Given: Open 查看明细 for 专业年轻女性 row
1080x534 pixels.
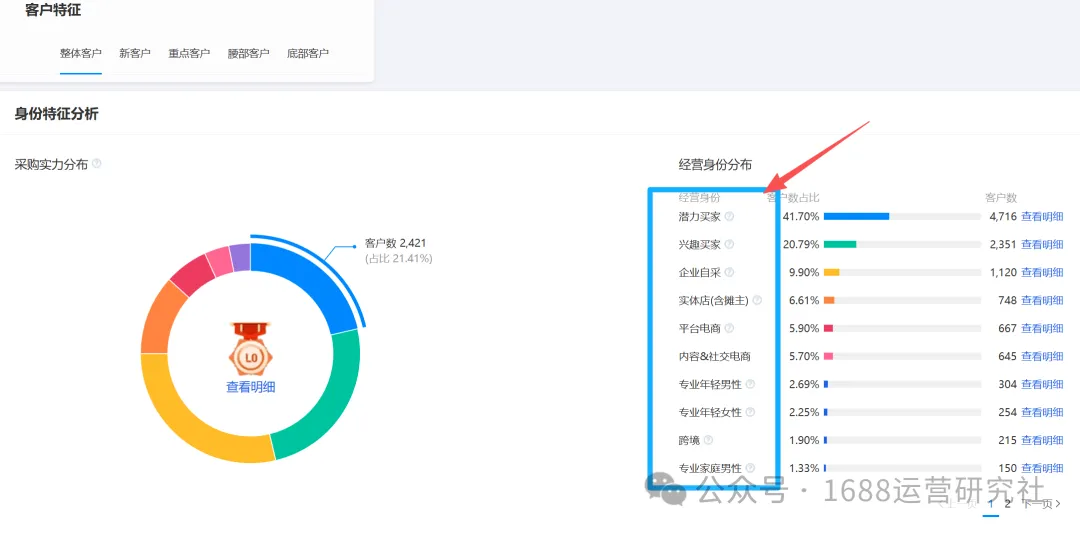Looking at the screenshot, I should (x=1042, y=412).
